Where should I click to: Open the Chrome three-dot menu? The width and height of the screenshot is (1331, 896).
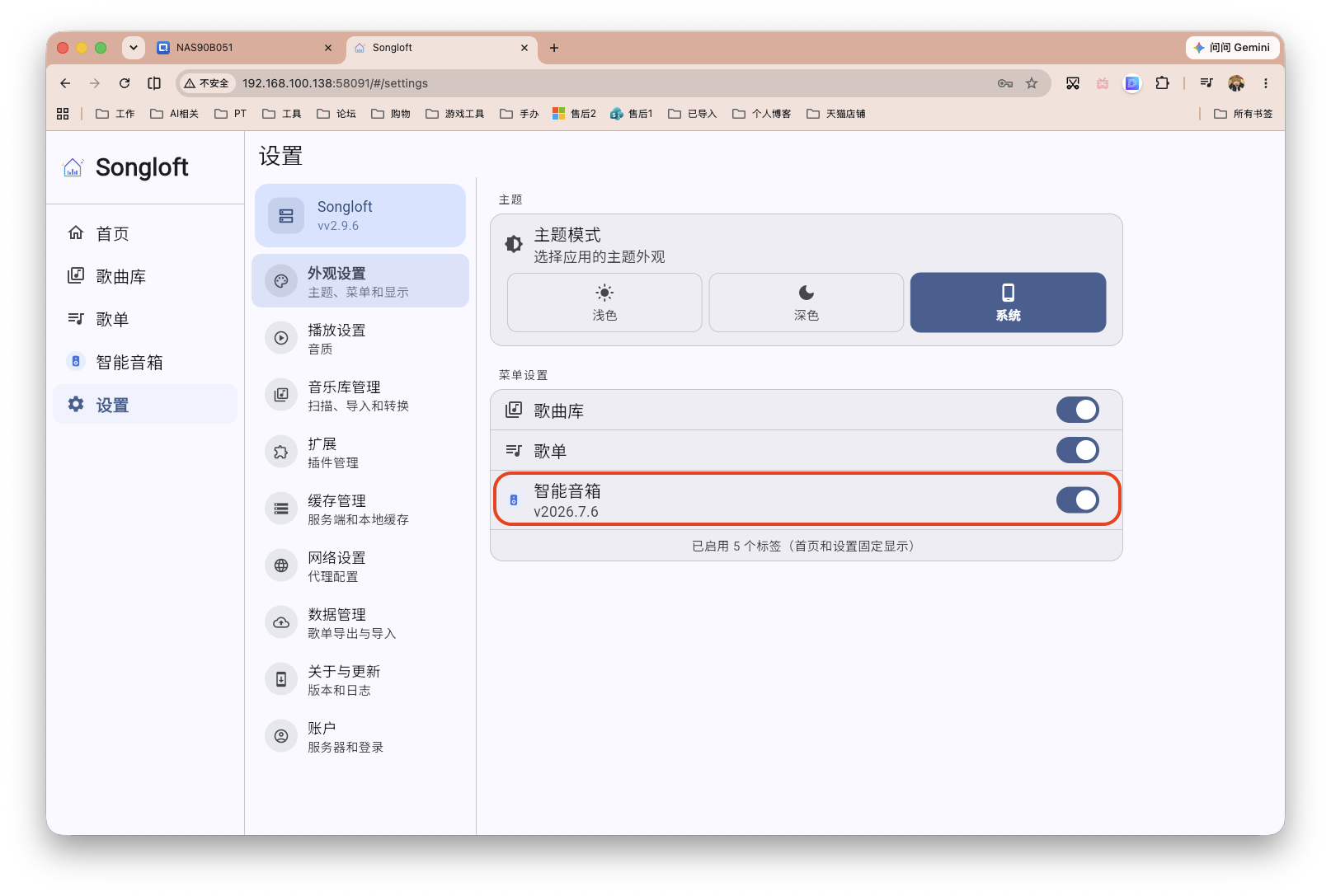coord(1266,83)
